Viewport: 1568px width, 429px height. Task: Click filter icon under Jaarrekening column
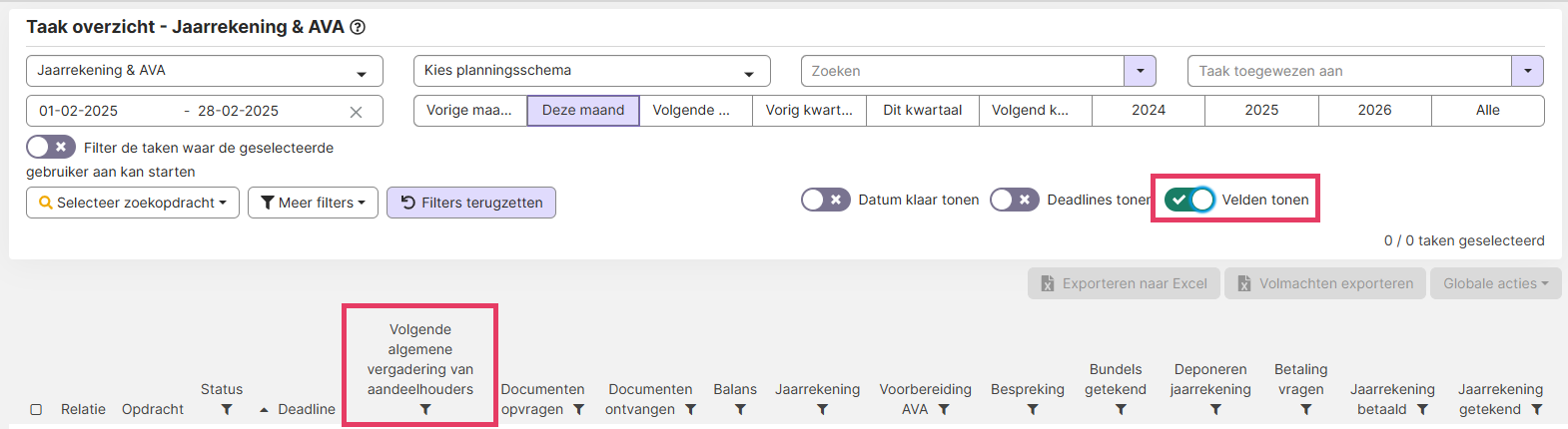pyautogui.click(x=822, y=410)
